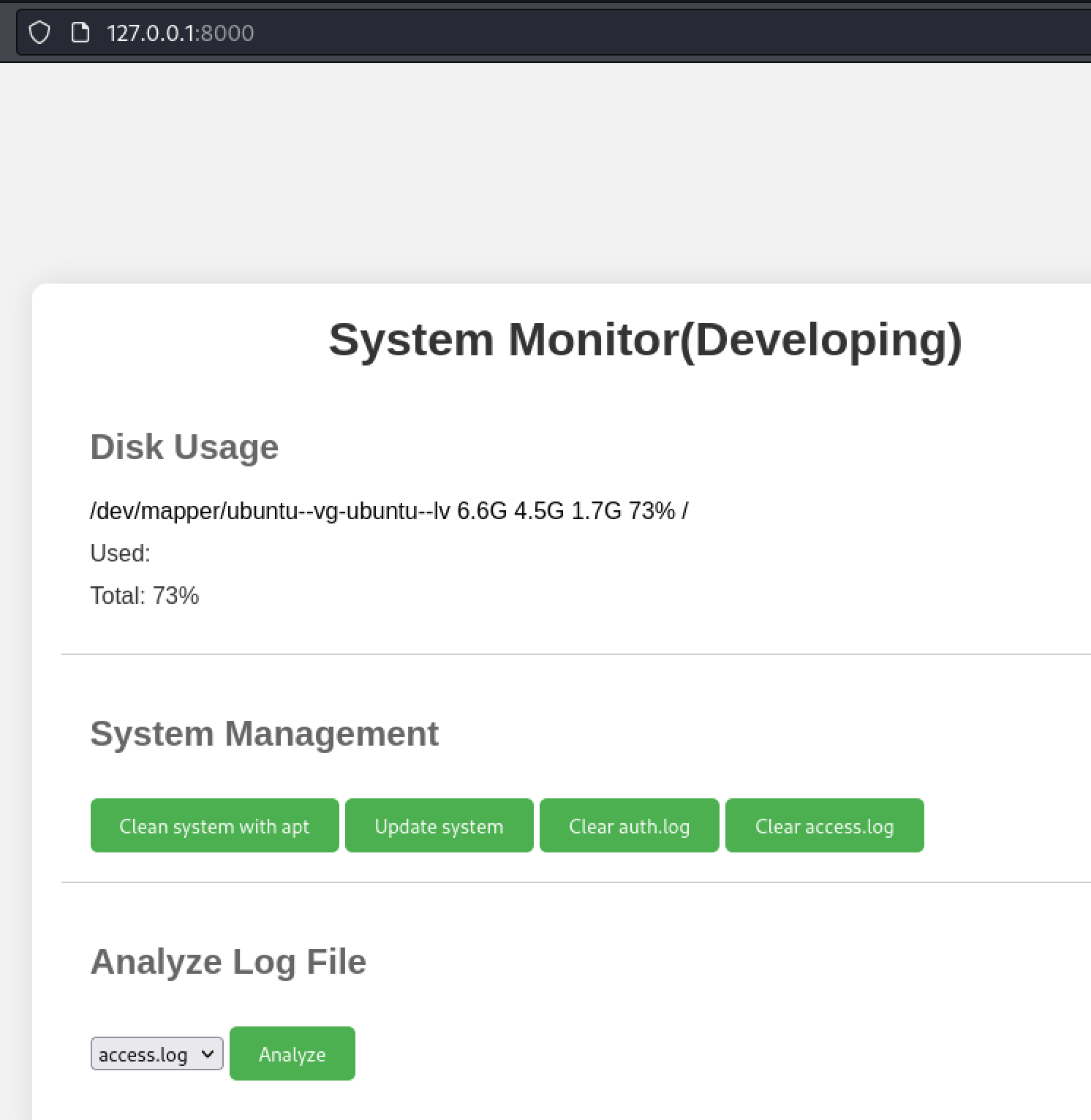Click the green Analyze button

[292, 1053]
